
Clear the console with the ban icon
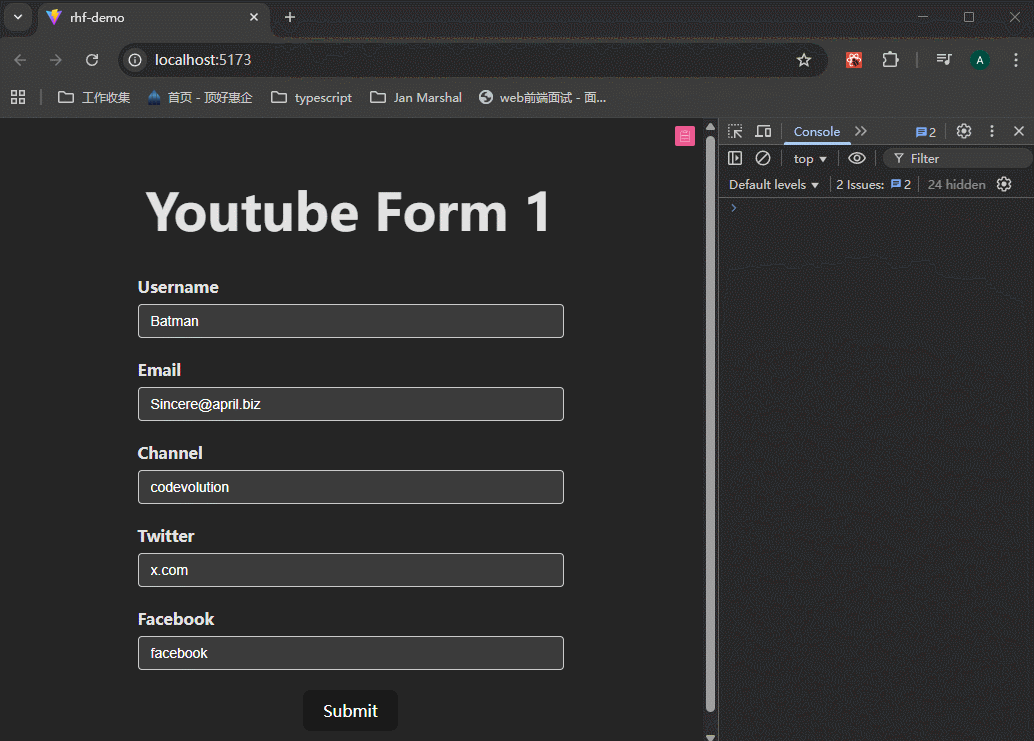click(x=763, y=158)
